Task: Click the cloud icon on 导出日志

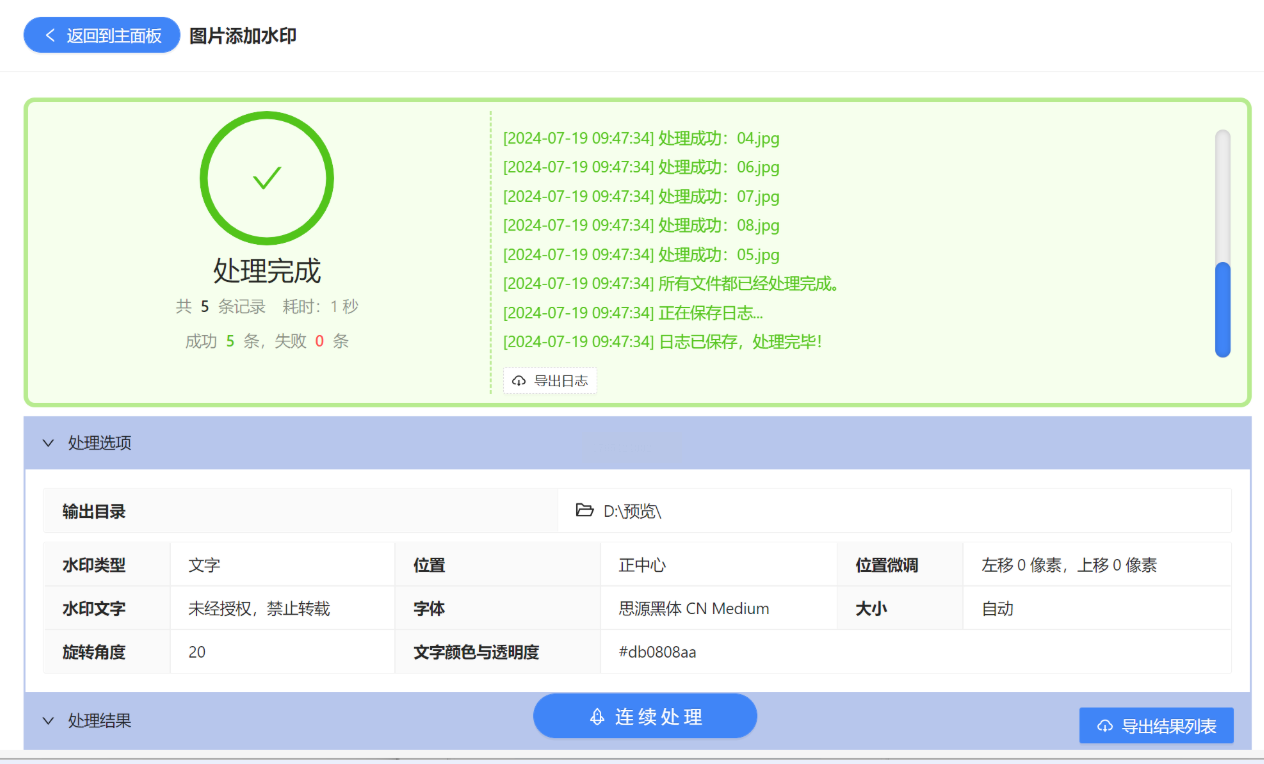Action: pos(519,381)
